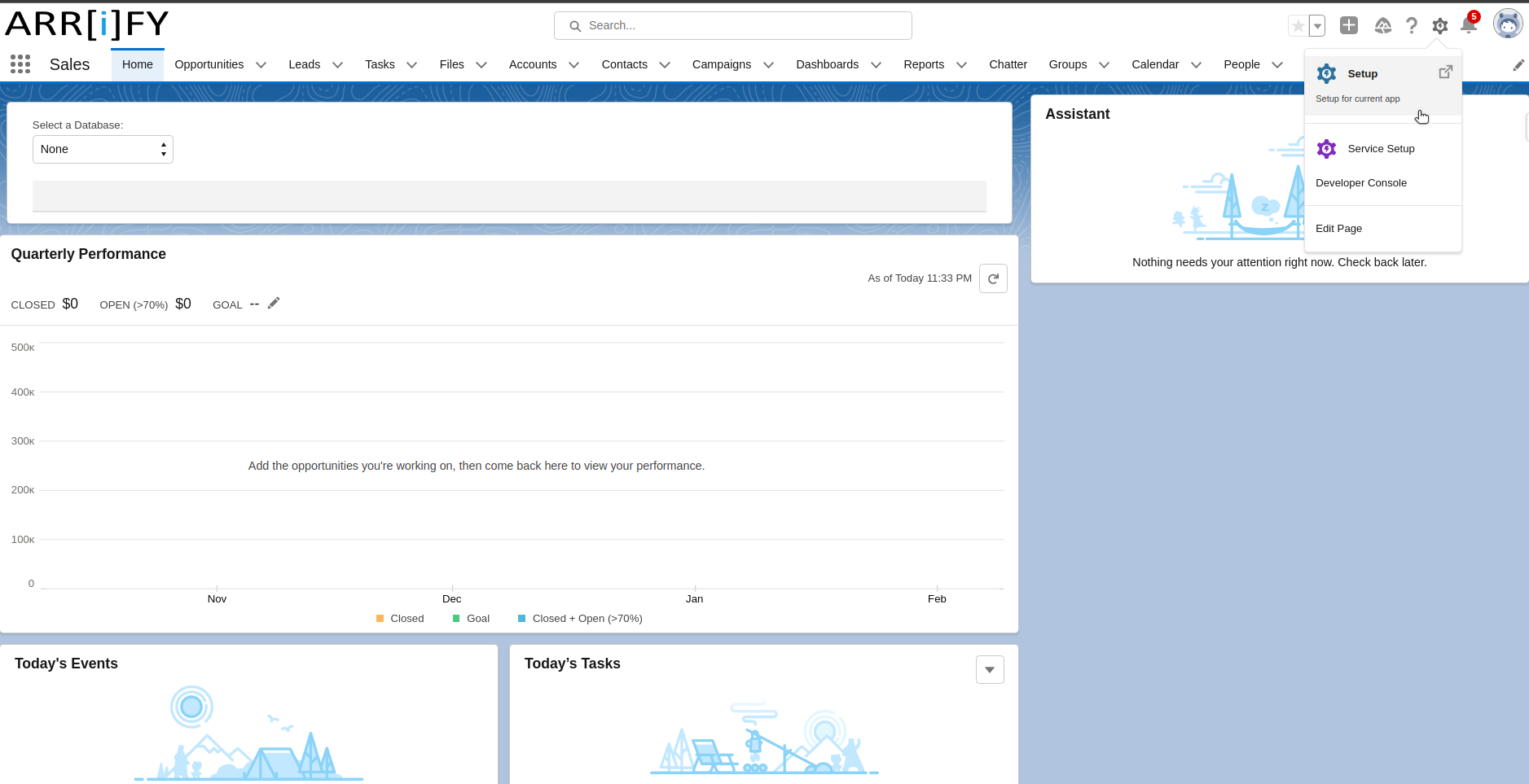Click the favorites star icon
The width and height of the screenshot is (1529, 784).
tap(1297, 25)
